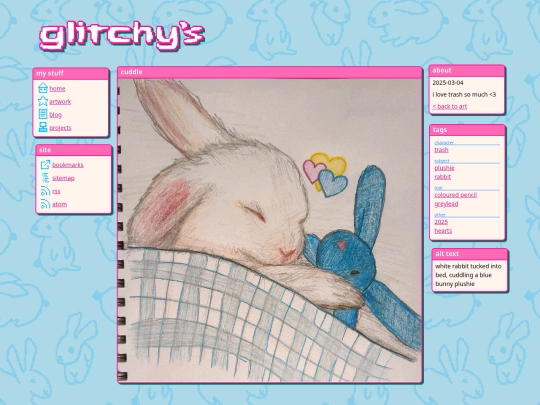This screenshot has width=540, height=405.
Task: Go to the artwork page link
Action: pyautogui.click(x=60, y=102)
